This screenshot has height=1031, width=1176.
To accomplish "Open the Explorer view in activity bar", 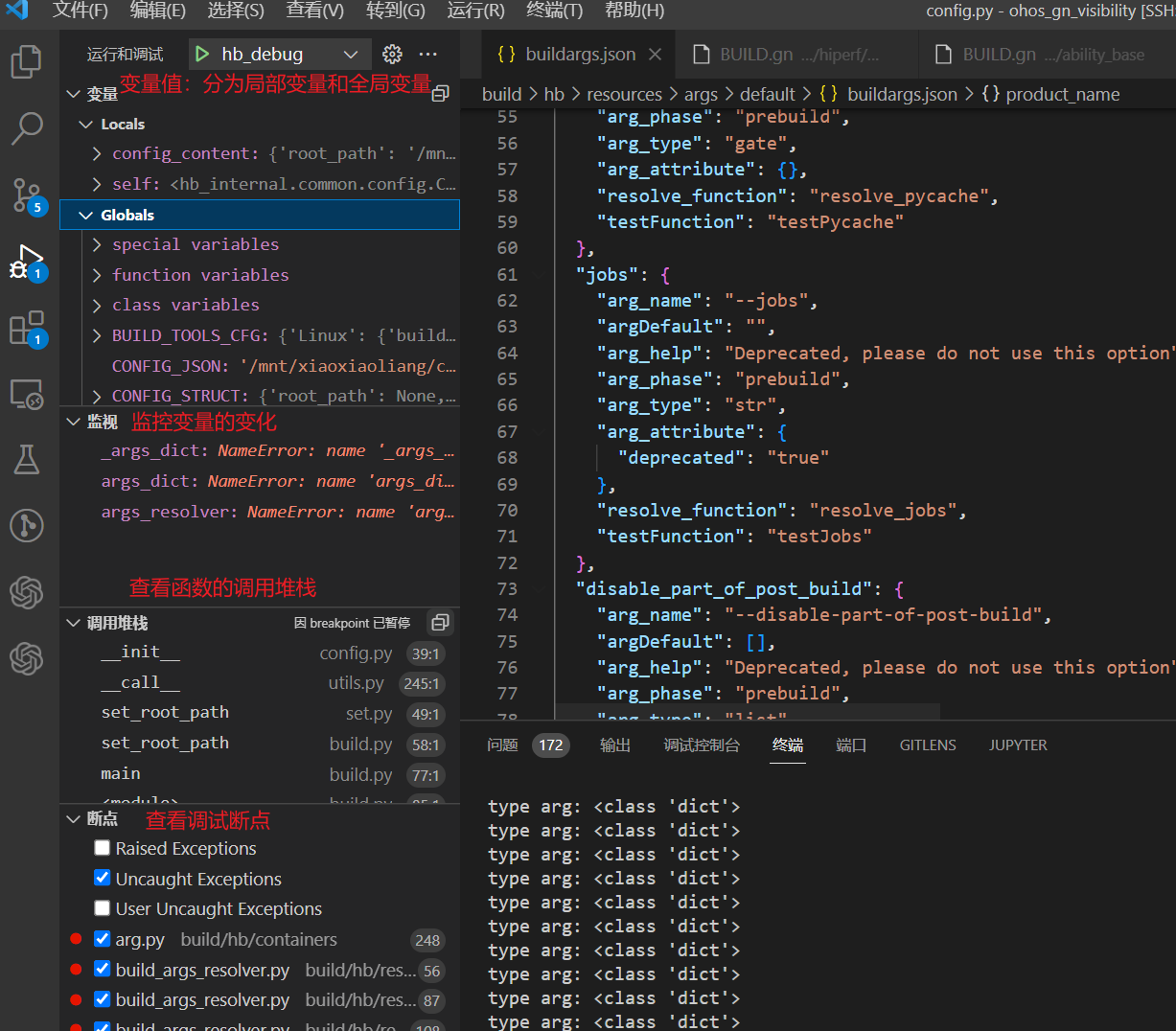I will pos(26,62).
